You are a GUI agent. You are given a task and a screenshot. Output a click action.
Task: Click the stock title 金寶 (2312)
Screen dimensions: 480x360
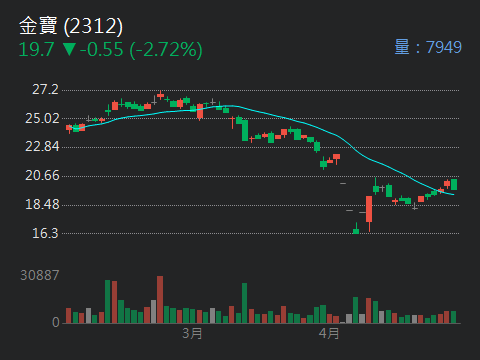(71, 26)
